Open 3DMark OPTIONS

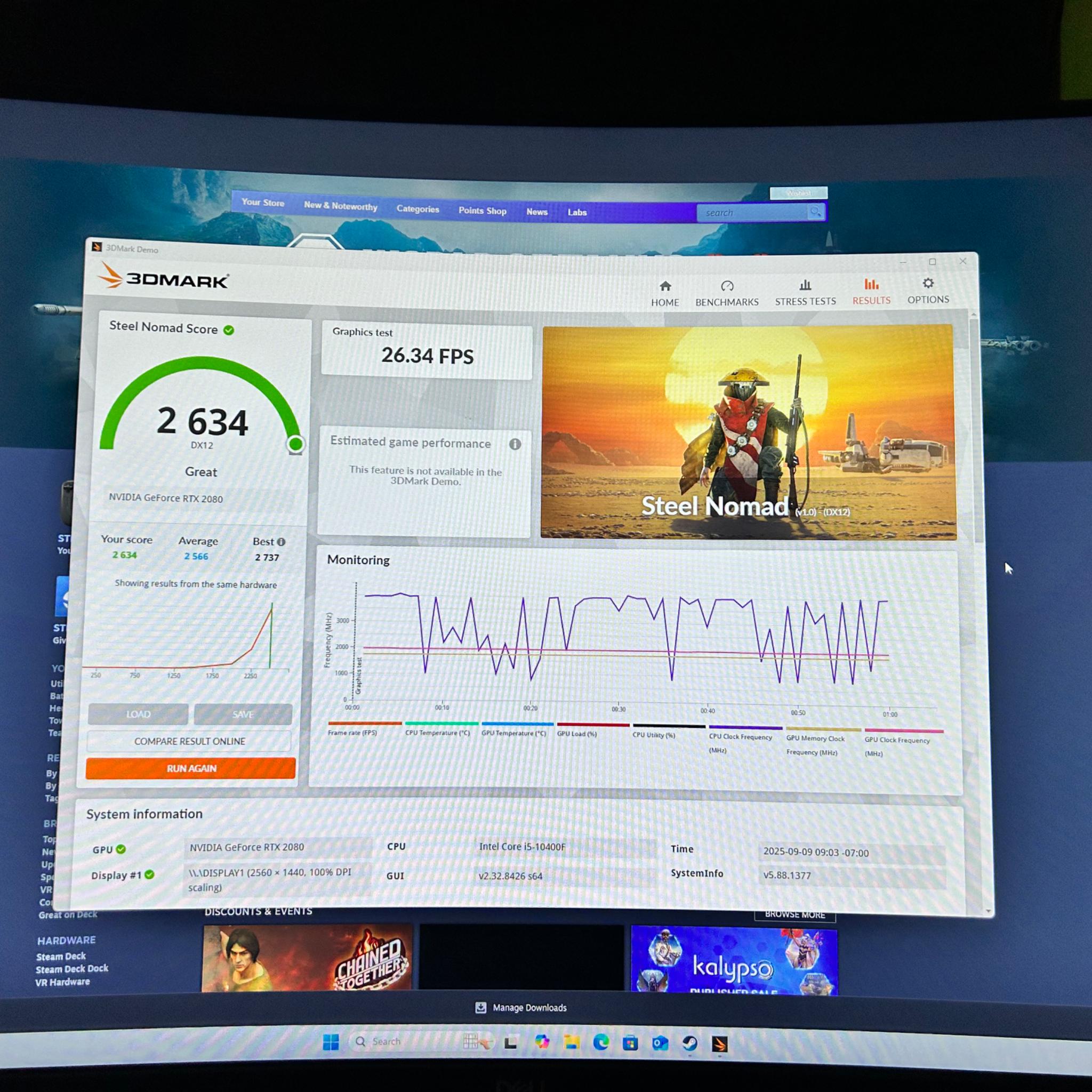[928, 291]
